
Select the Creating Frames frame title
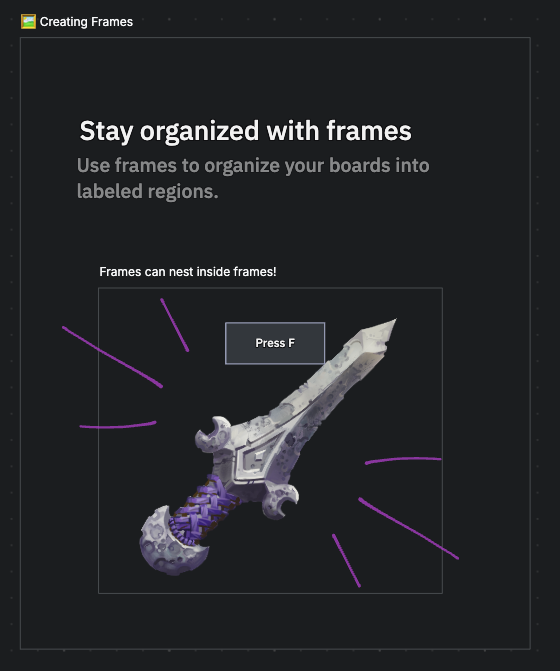[86, 22]
